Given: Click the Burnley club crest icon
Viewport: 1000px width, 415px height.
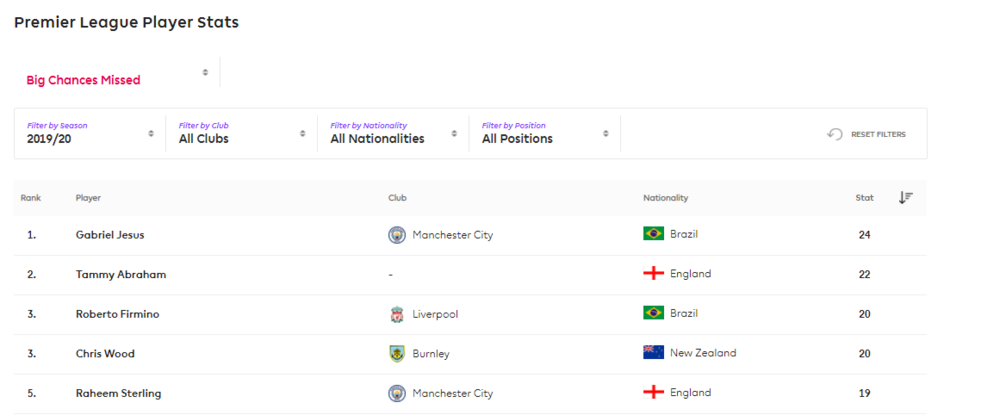Looking at the screenshot, I should 397,354.
